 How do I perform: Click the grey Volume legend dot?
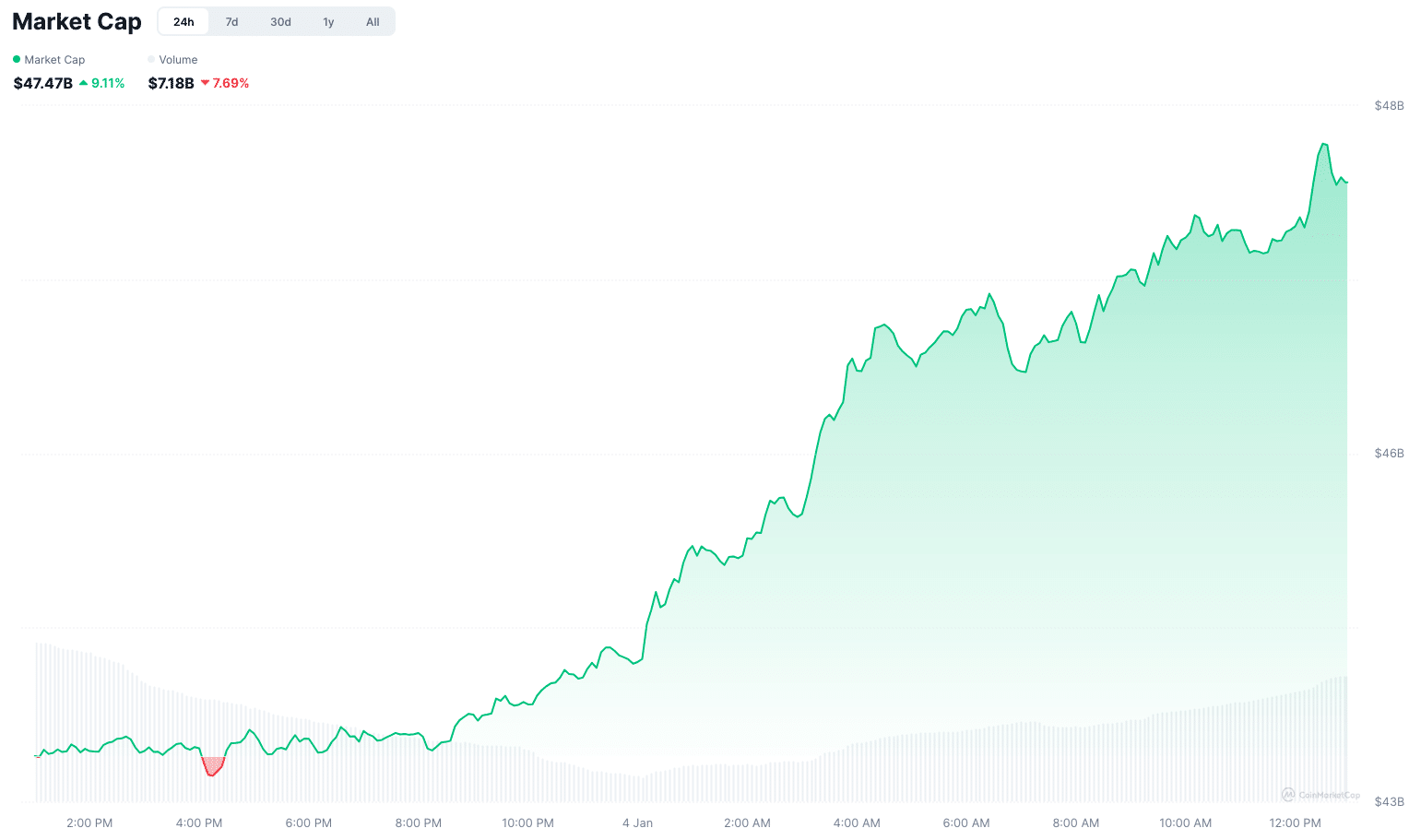coord(150,59)
